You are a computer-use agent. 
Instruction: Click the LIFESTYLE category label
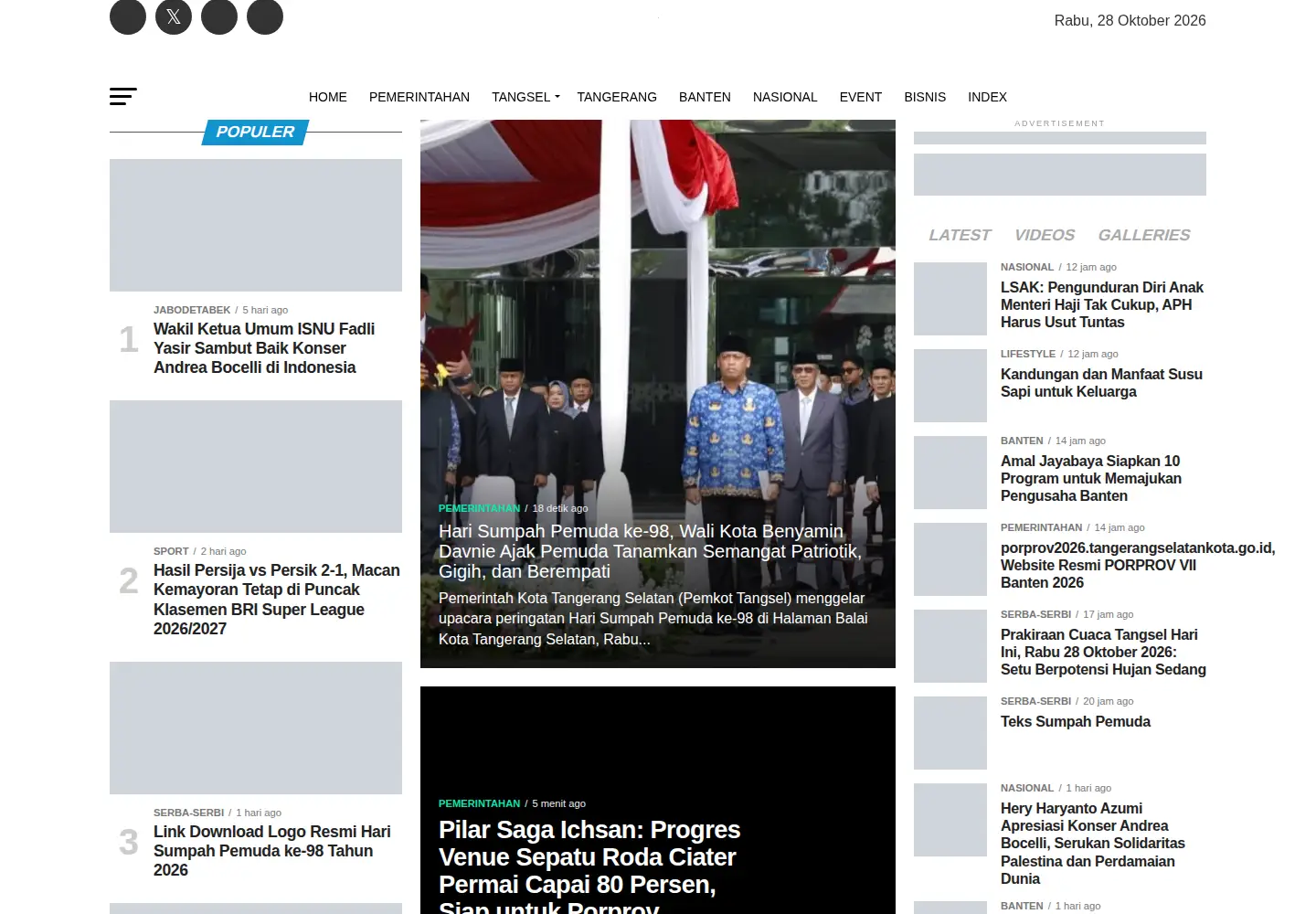tap(1028, 354)
